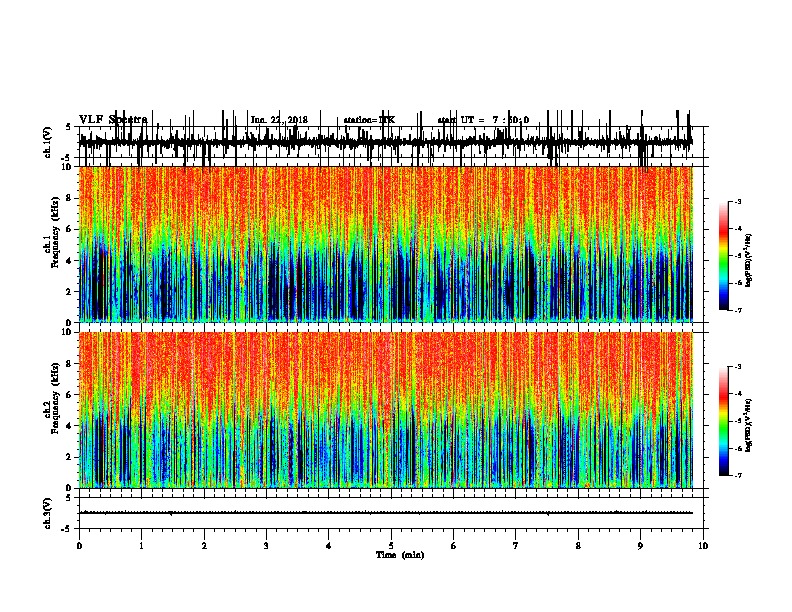Click time axis tick label "8"

(578, 546)
